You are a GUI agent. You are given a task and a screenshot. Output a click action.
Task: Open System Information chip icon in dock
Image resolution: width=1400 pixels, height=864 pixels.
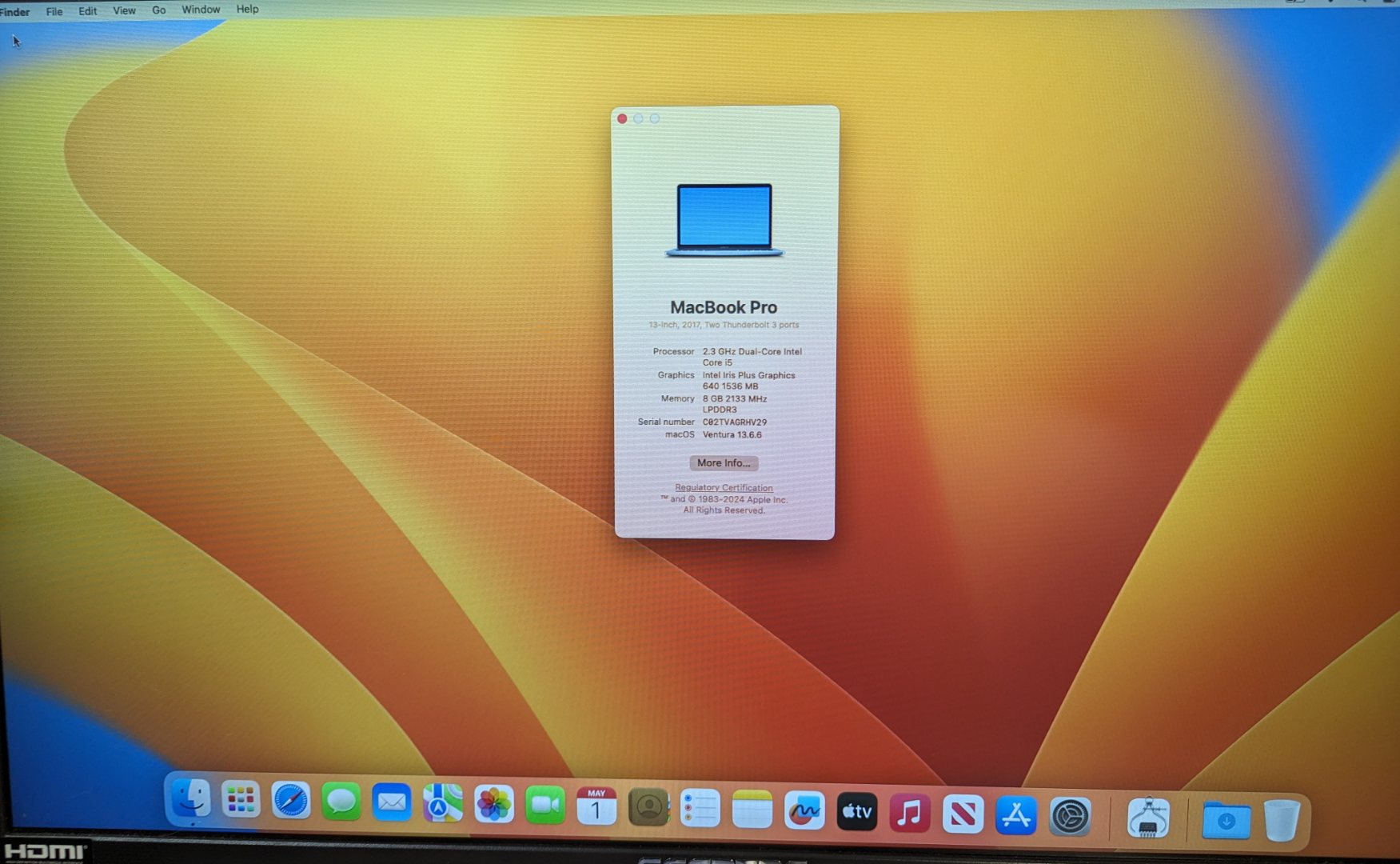(x=1148, y=818)
